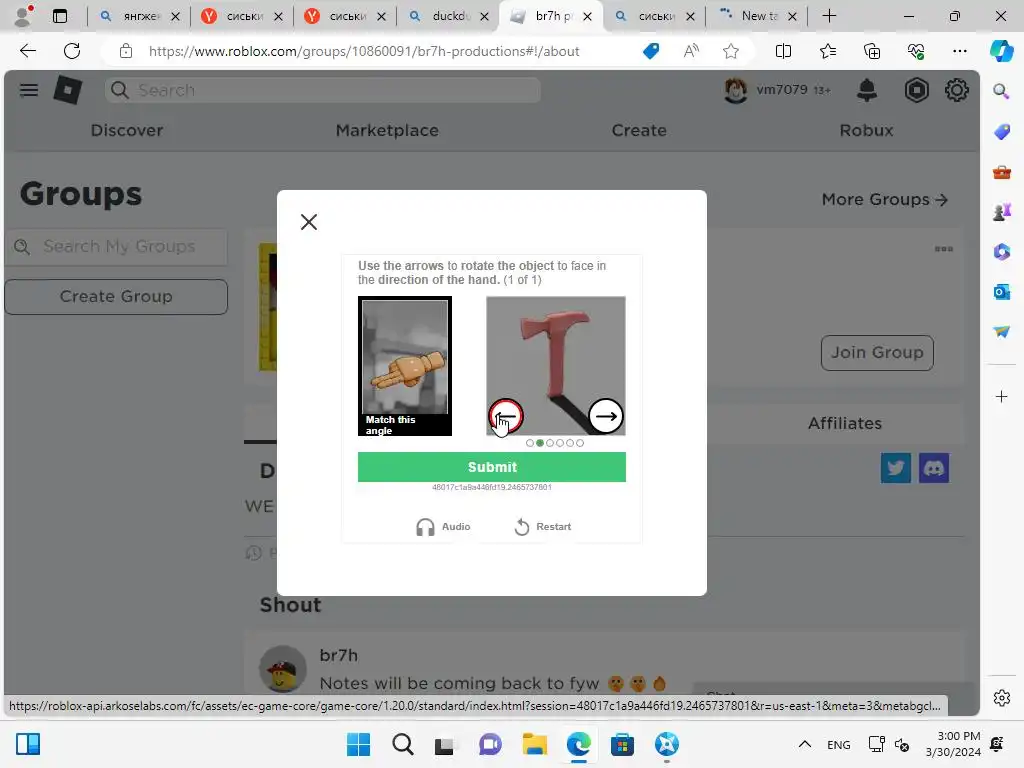This screenshot has width=1024, height=768.
Task: Click the Join Group button
Action: click(x=877, y=353)
